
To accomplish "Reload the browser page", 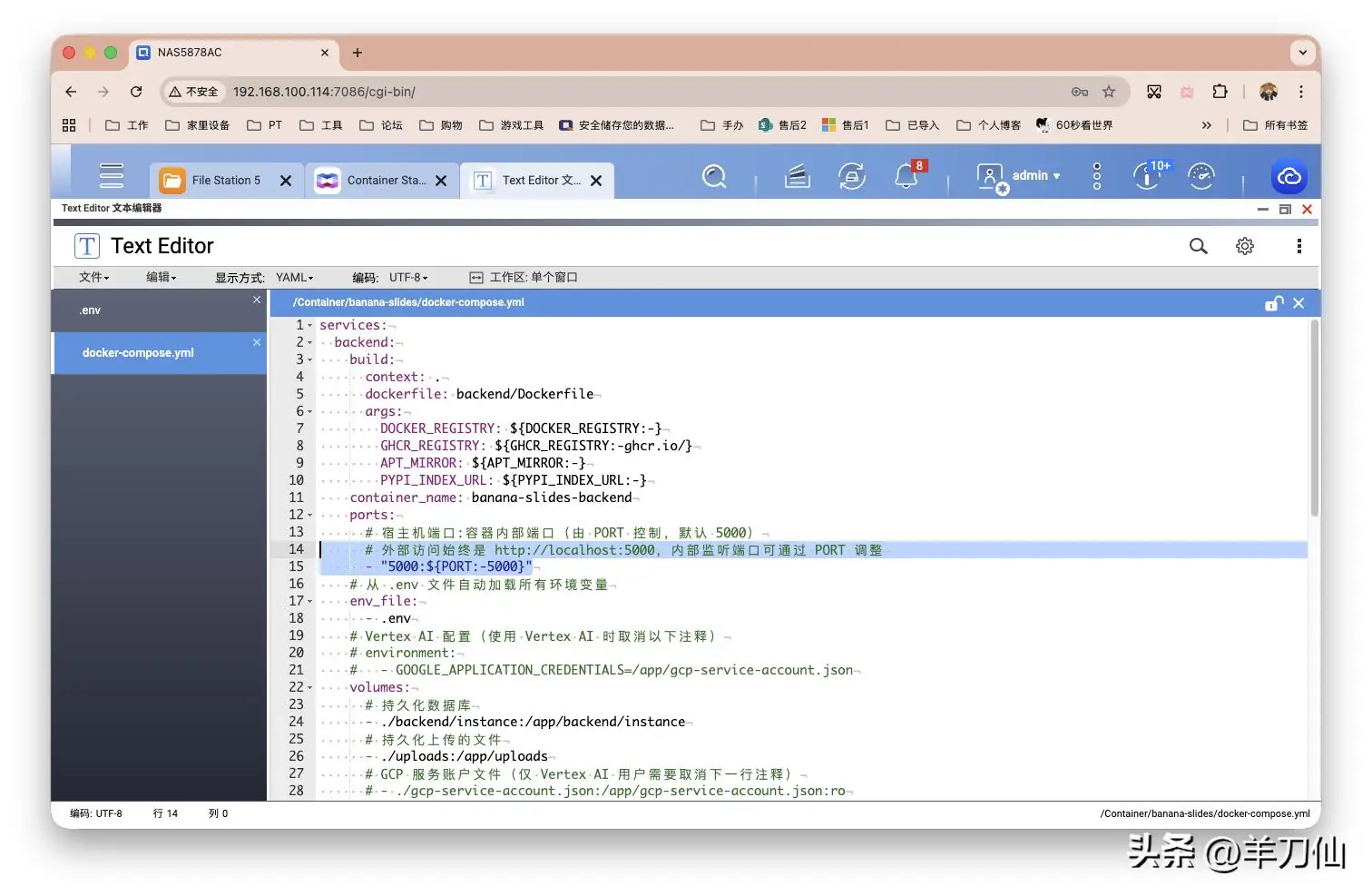I will tap(136, 92).
